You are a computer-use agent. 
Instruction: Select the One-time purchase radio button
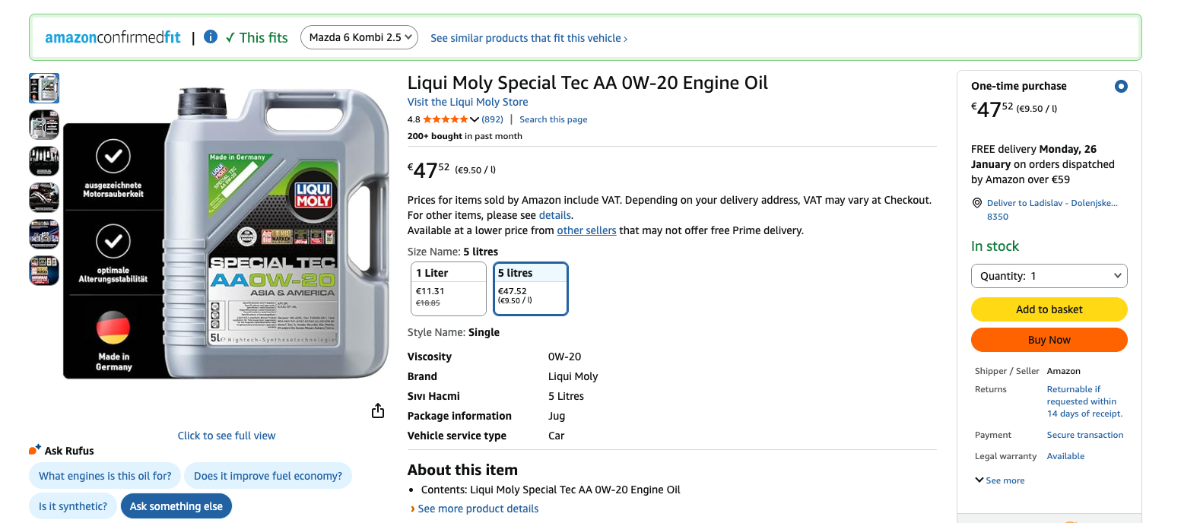[1121, 86]
